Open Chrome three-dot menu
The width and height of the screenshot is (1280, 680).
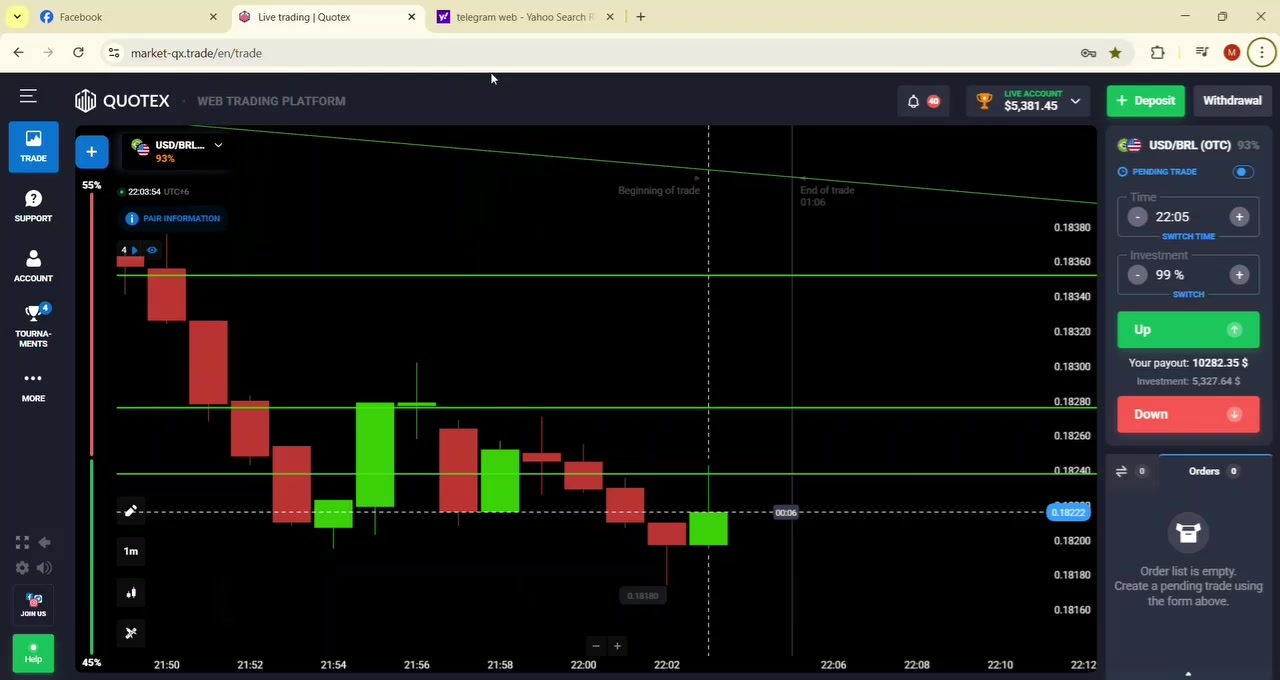(1262, 53)
